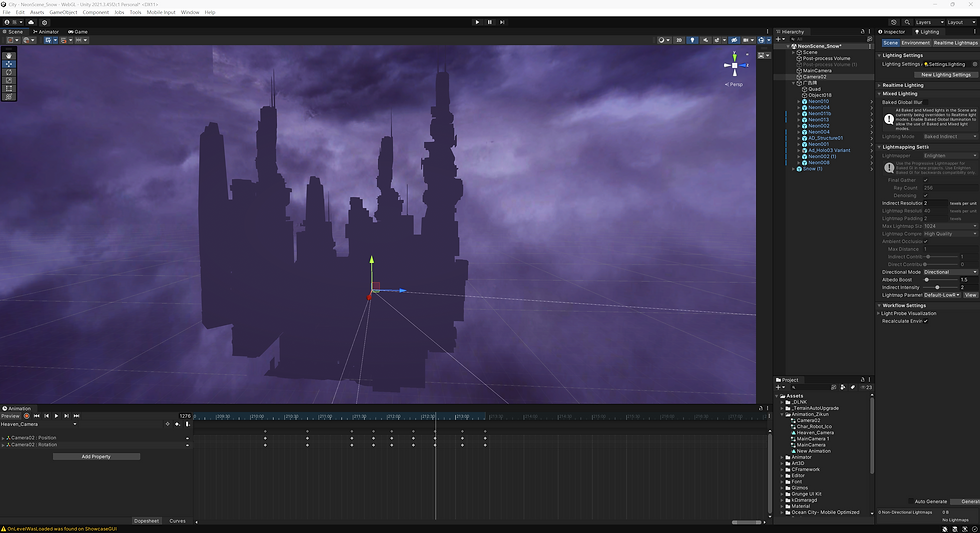Click the Add Keyframe icon in Animation panel
The height and width of the screenshot is (533, 980).
(177, 424)
